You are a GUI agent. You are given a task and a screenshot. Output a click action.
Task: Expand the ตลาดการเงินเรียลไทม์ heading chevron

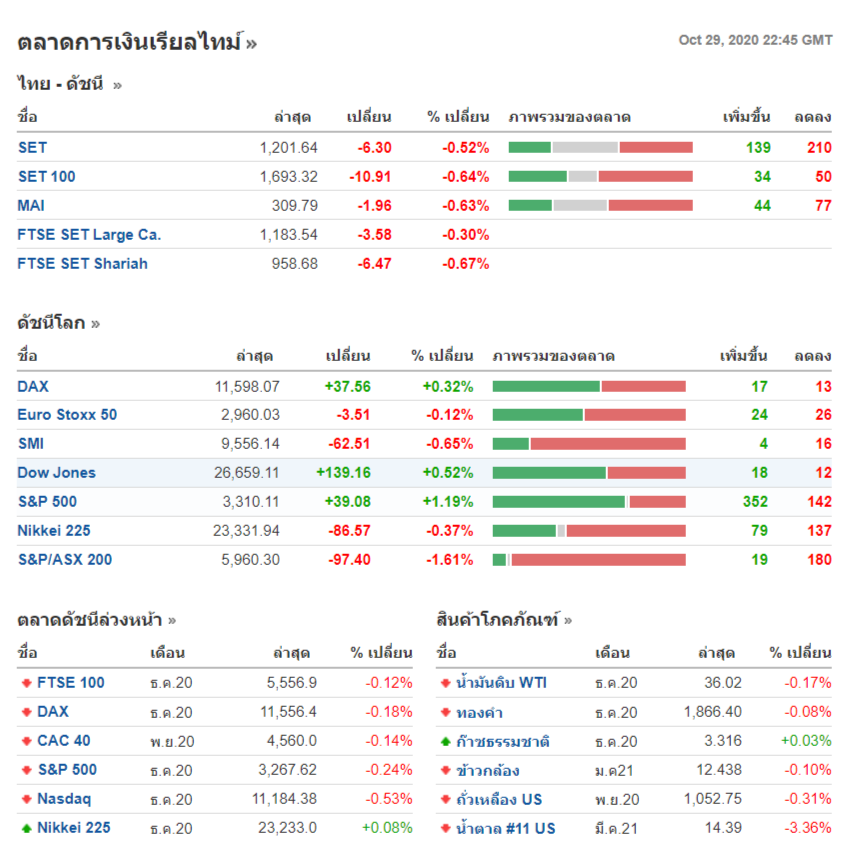coord(251,43)
